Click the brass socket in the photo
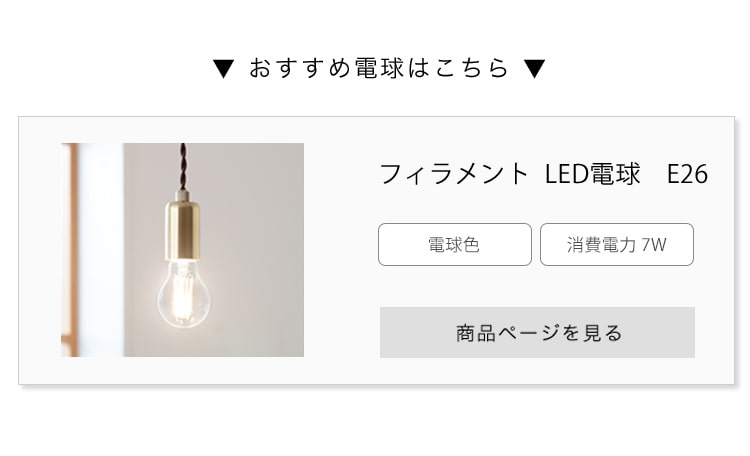750x456 pixels. pyautogui.click(x=184, y=222)
